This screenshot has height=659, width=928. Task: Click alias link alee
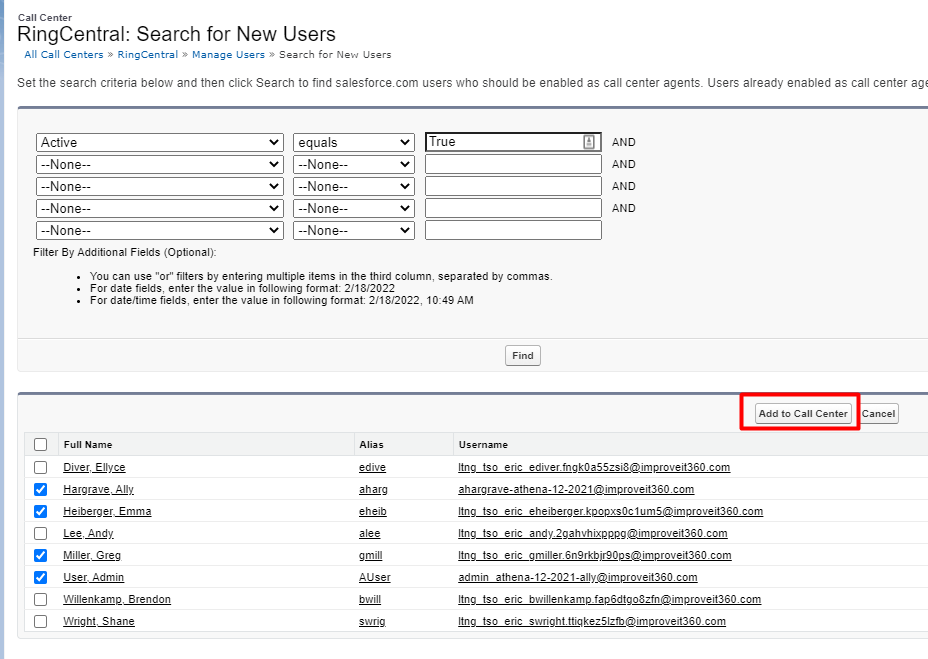[x=369, y=533]
